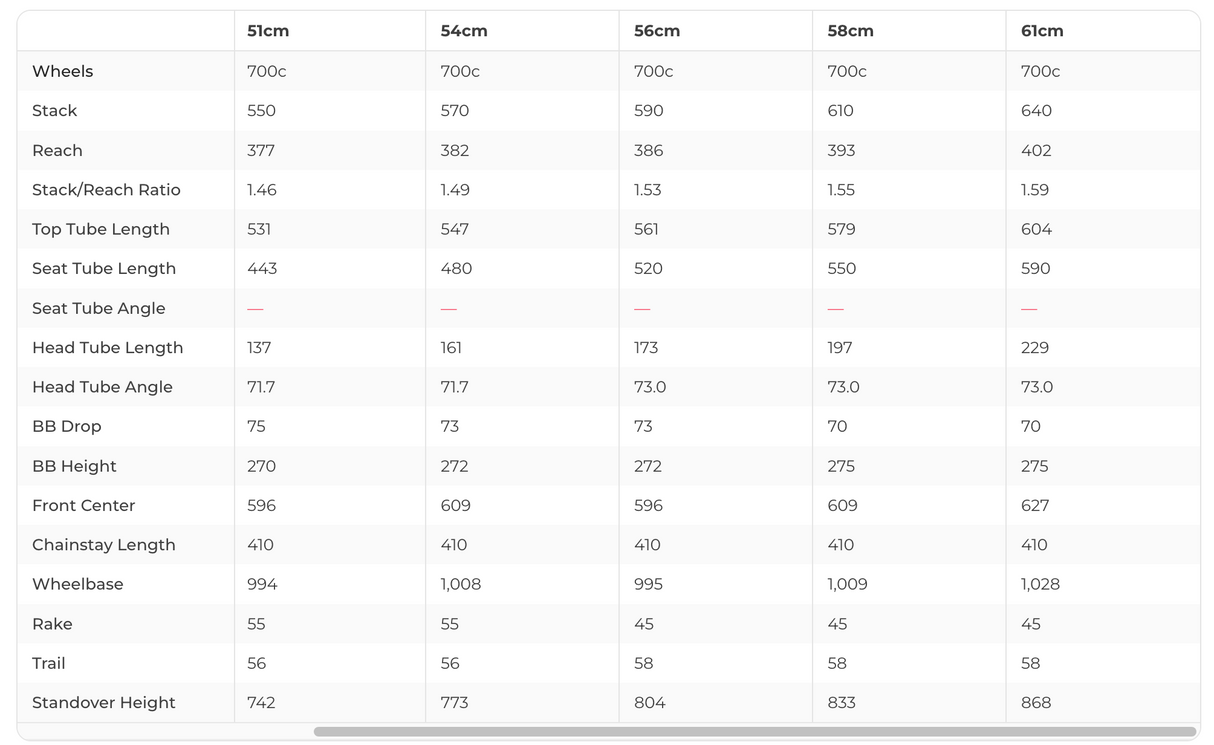Click the Stack/Reach Ratio row label
This screenshot has width=1214, height=745.
point(106,190)
